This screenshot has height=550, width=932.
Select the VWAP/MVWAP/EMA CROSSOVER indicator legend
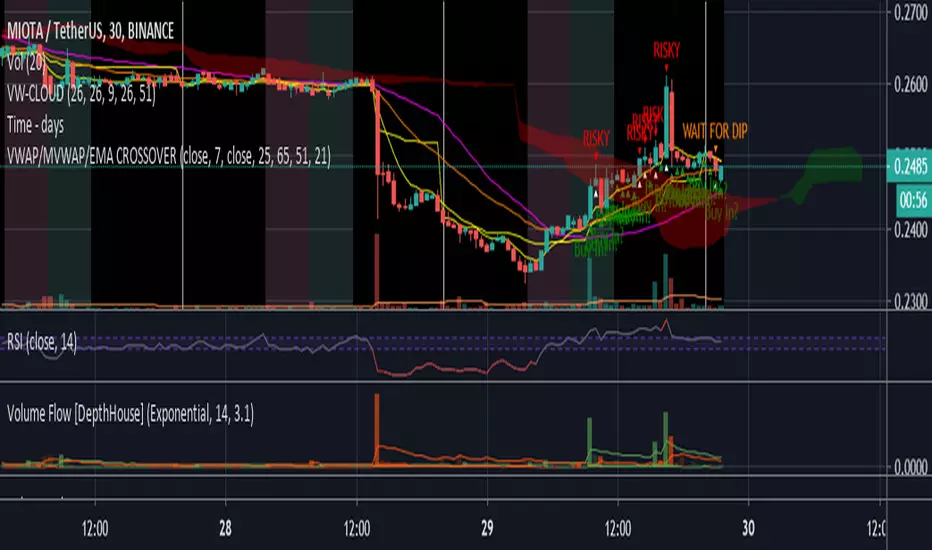coord(169,156)
